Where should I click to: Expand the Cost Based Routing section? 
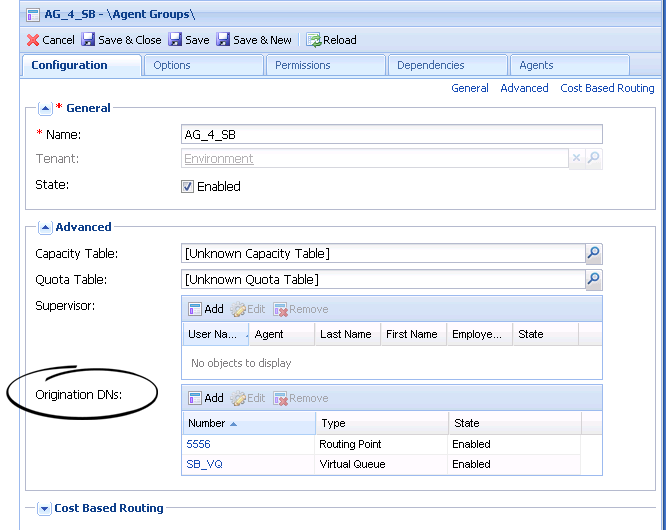(45, 508)
